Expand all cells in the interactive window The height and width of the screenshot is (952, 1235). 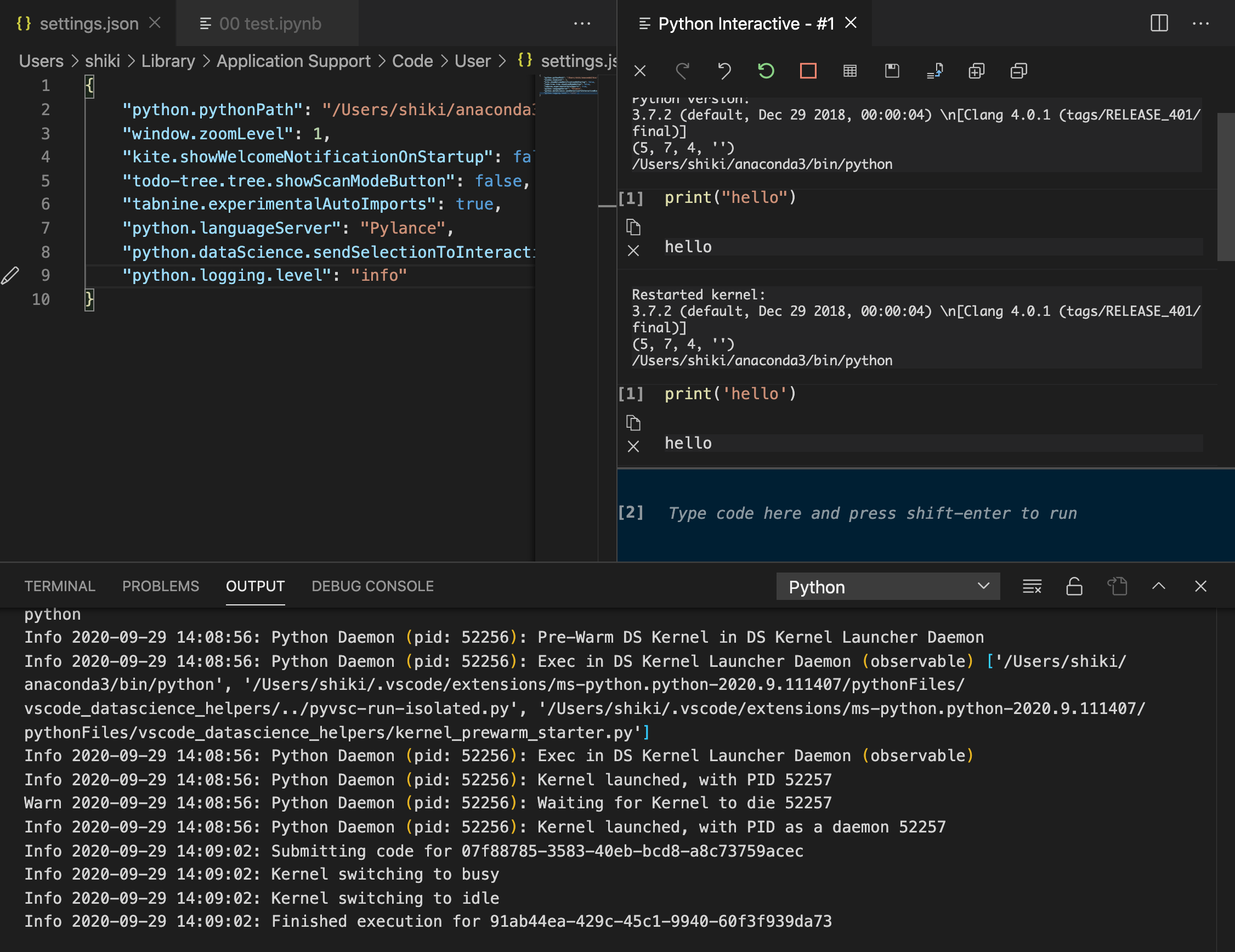pyautogui.click(x=977, y=71)
